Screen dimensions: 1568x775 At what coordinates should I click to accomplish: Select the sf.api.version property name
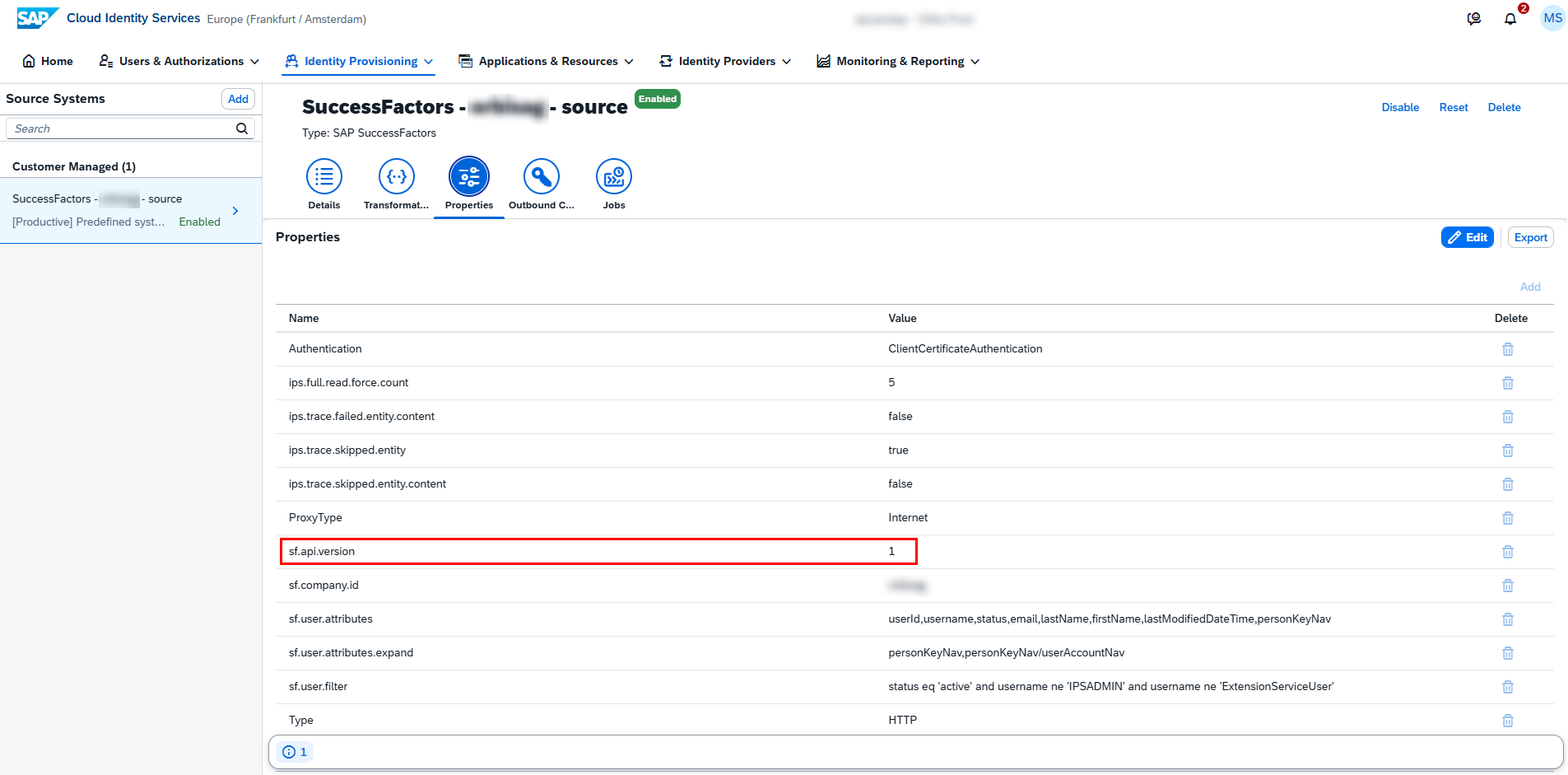(x=322, y=551)
